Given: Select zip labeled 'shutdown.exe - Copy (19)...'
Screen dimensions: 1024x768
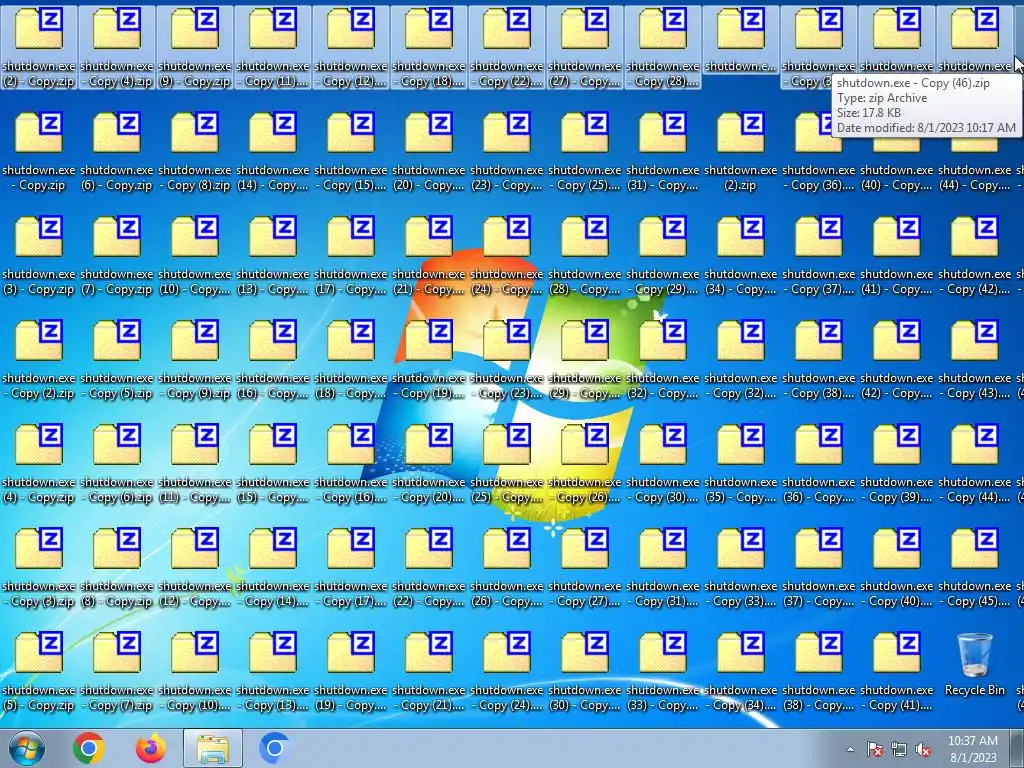Looking at the screenshot, I should click(x=428, y=359).
